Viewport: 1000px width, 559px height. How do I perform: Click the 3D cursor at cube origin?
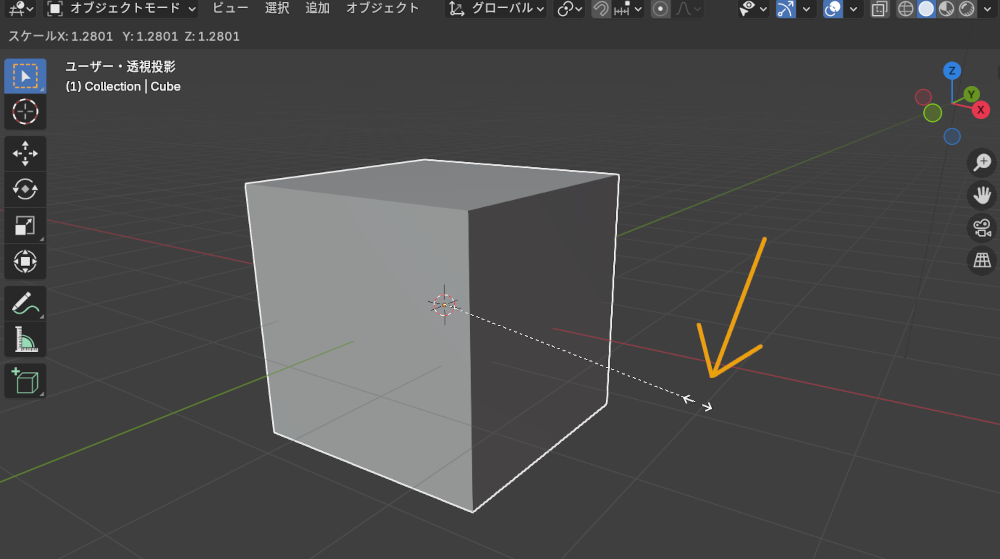coord(444,305)
